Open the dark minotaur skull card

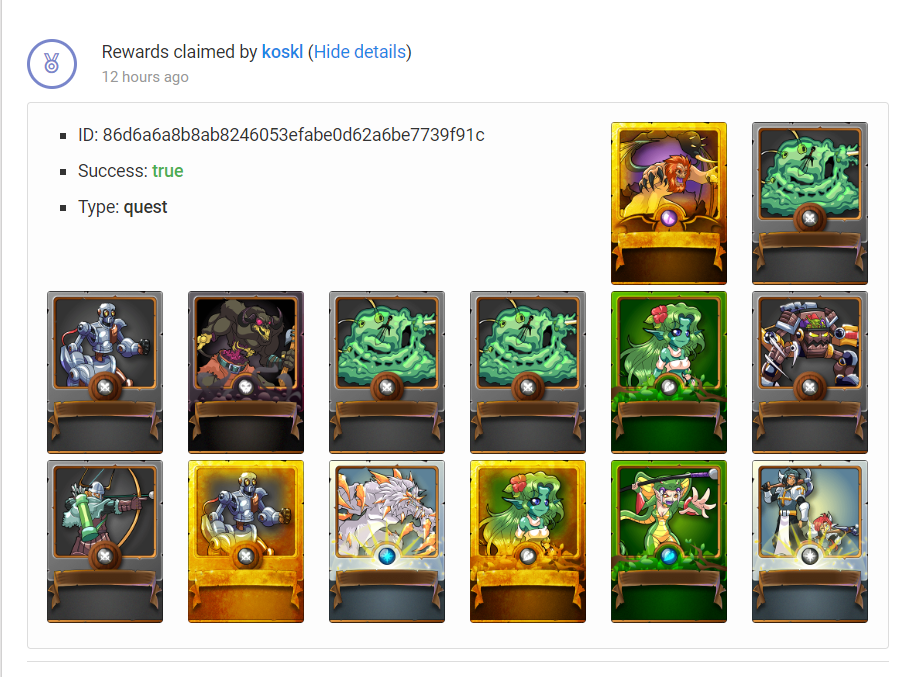pyautogui.click(x=246, y=372)
